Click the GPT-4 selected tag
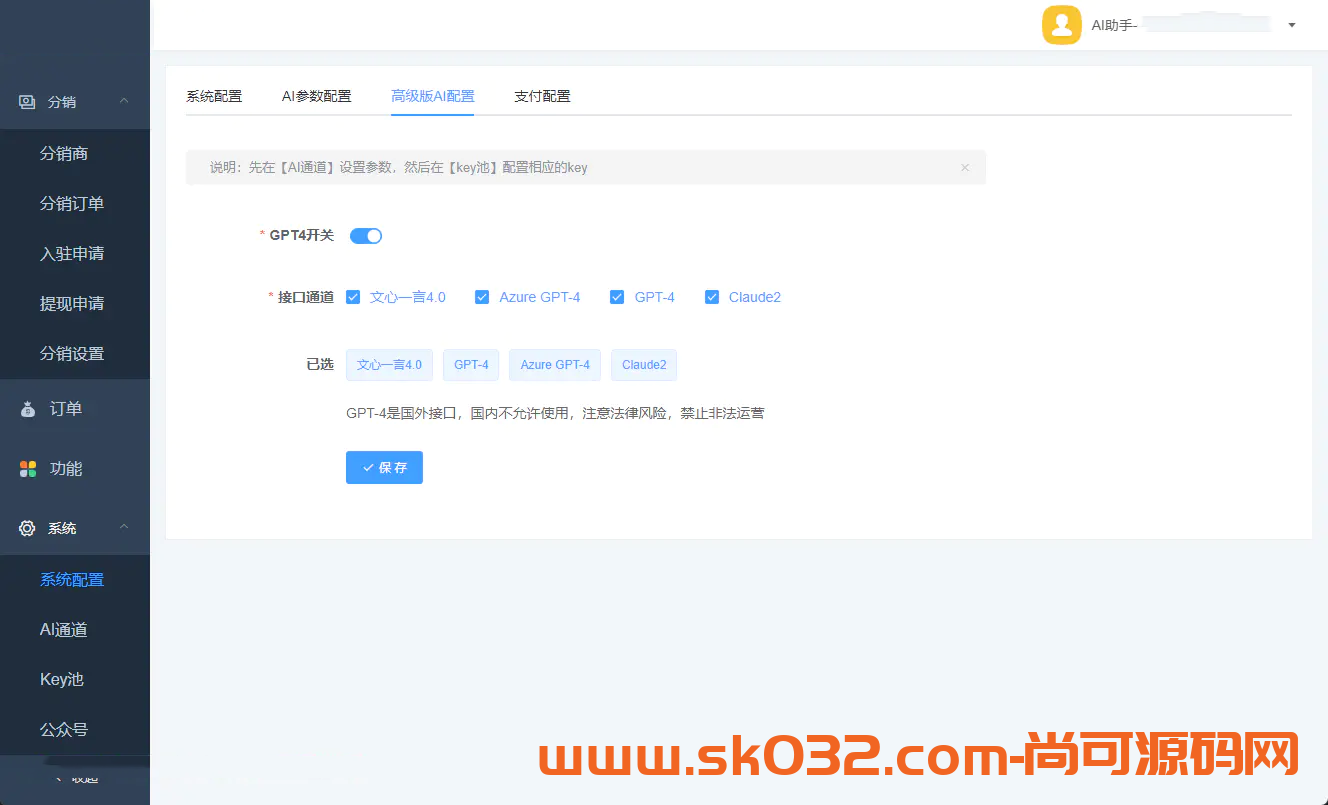The image size is (1328, 805). (471, 365)
